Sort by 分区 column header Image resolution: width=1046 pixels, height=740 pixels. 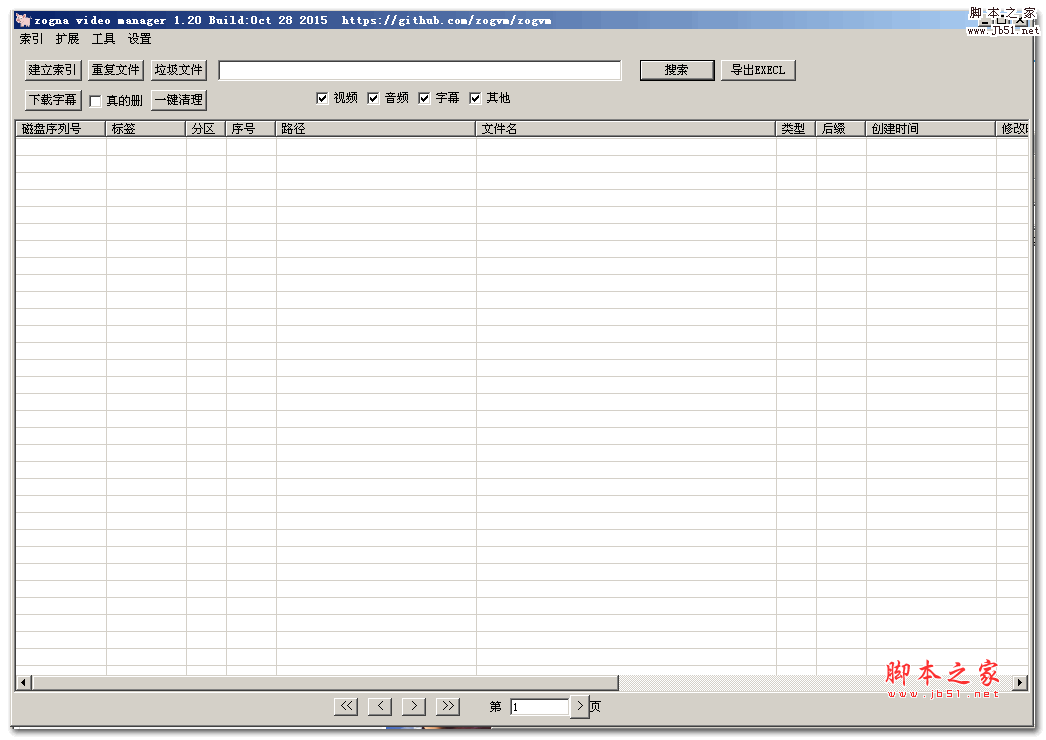(x=205, y=129)
